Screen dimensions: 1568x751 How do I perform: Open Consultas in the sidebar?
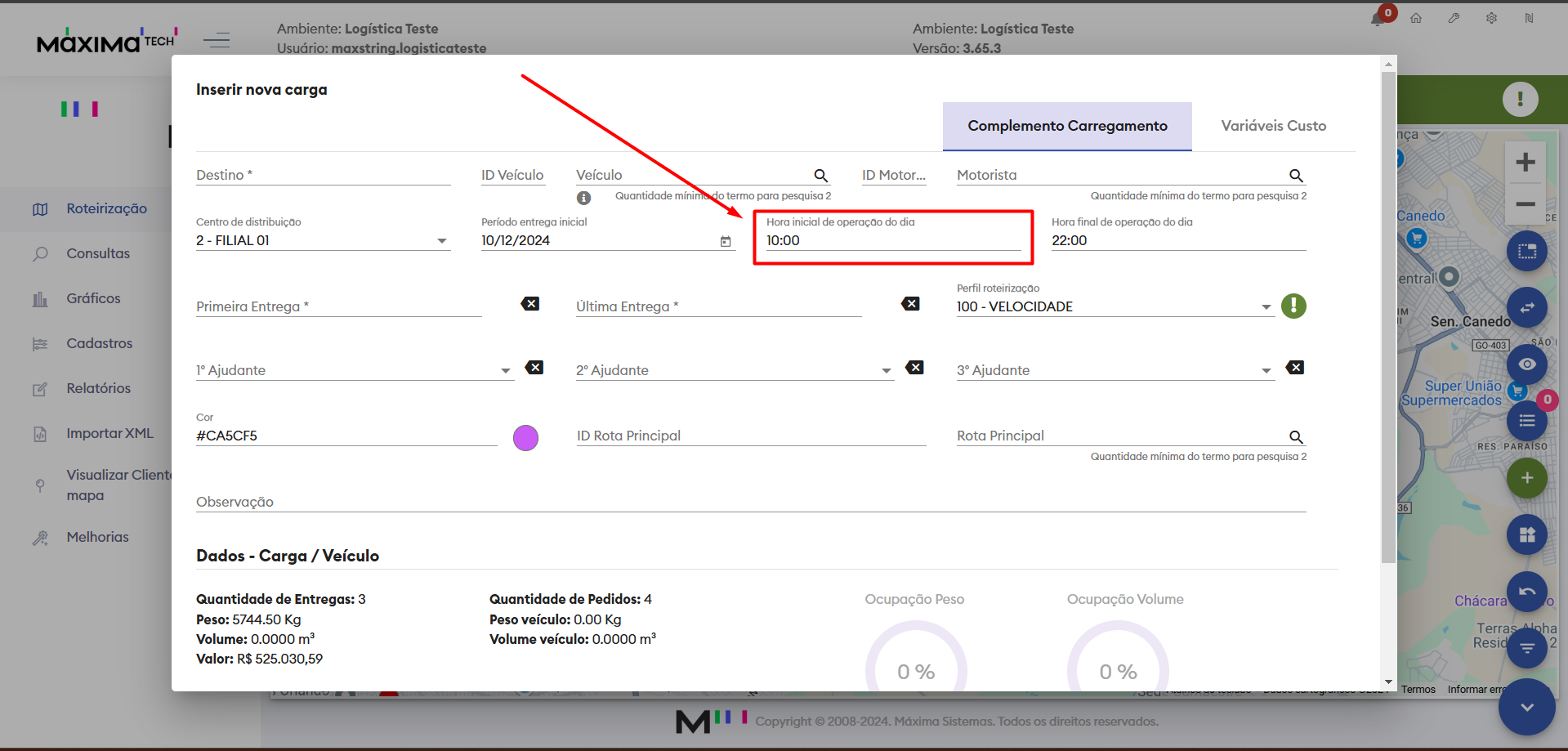[98, 253]
